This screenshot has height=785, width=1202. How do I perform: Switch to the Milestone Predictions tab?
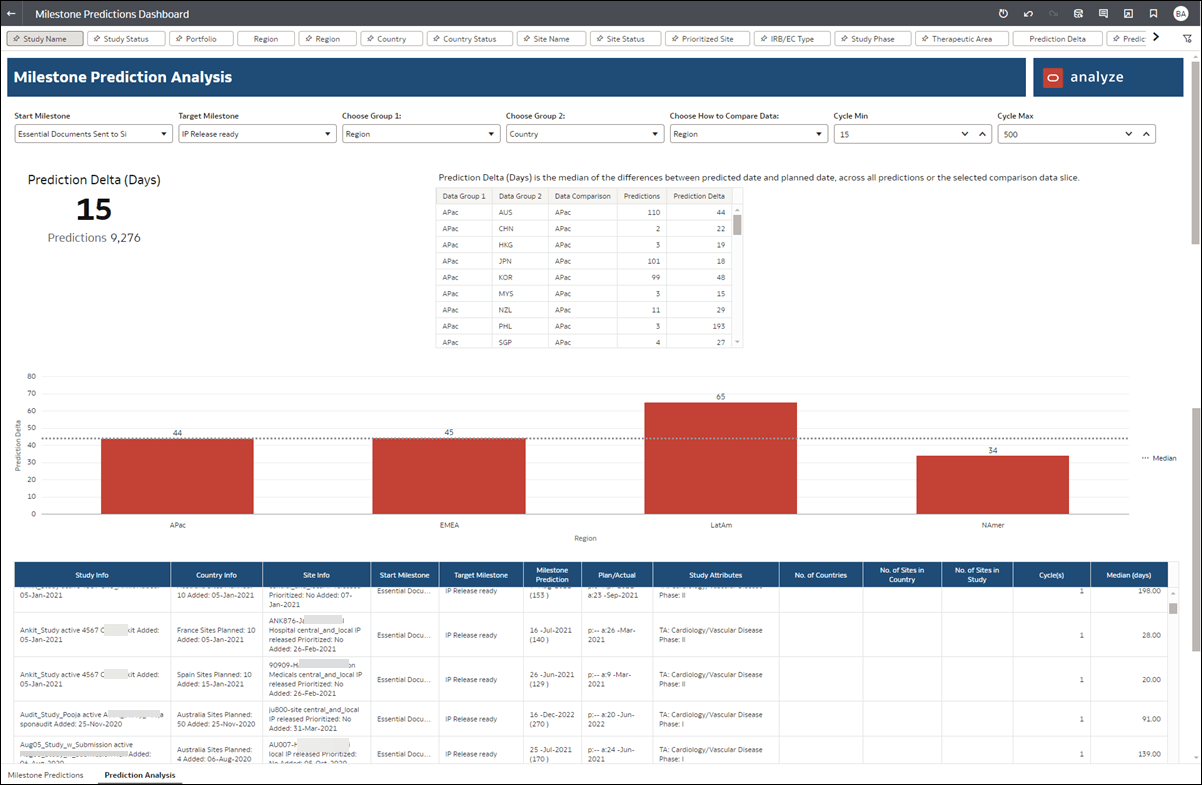pos(45,775)
